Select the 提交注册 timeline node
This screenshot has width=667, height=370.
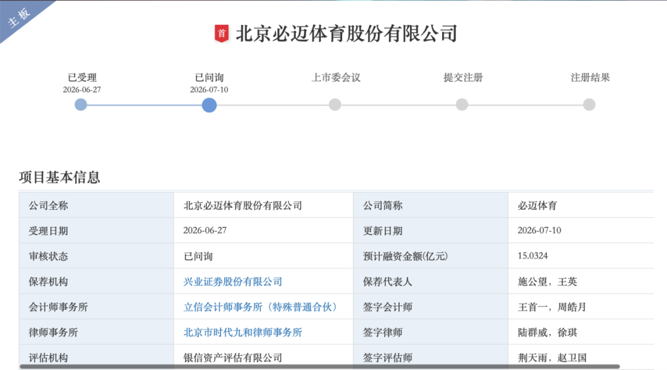coord(462,105)
